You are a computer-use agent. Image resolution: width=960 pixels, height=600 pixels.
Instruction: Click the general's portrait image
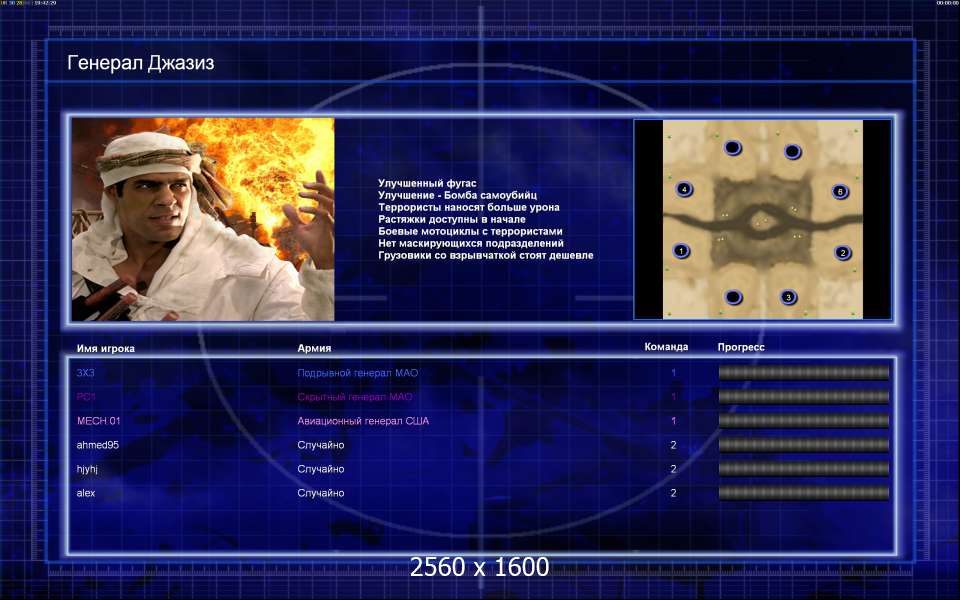(202, 219)
